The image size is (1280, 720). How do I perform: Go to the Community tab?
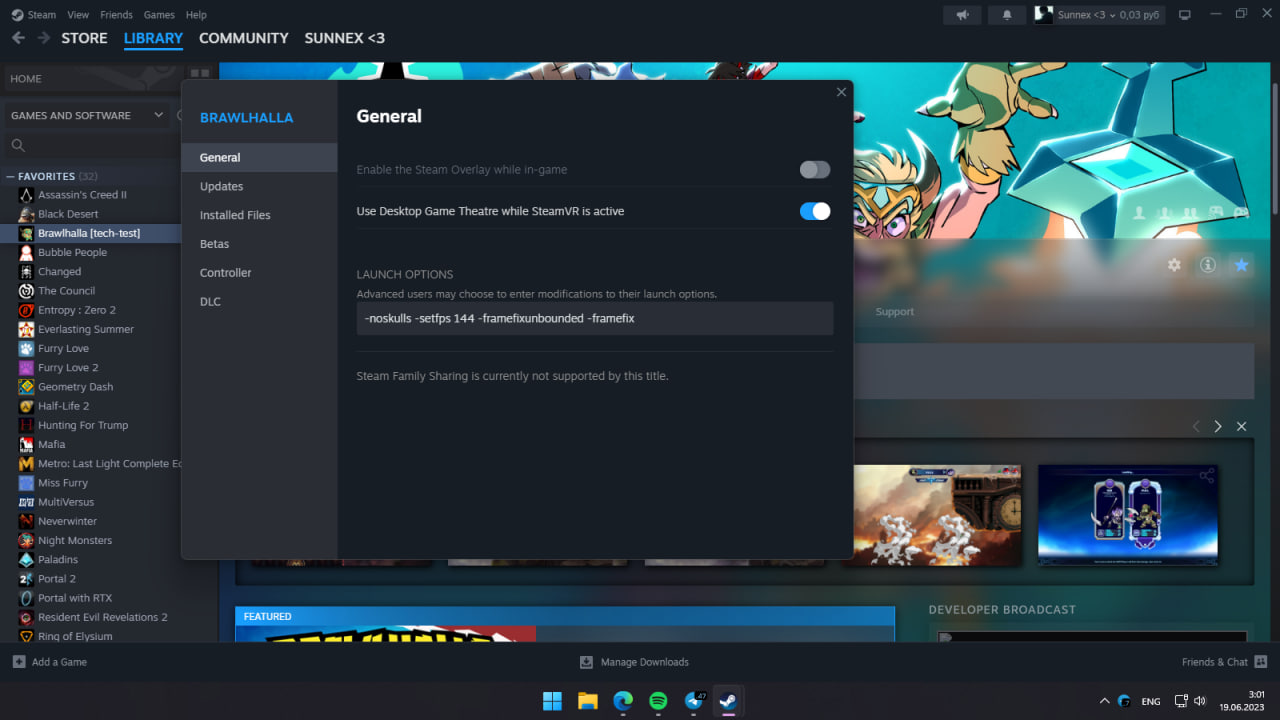(x=244, y=38)
